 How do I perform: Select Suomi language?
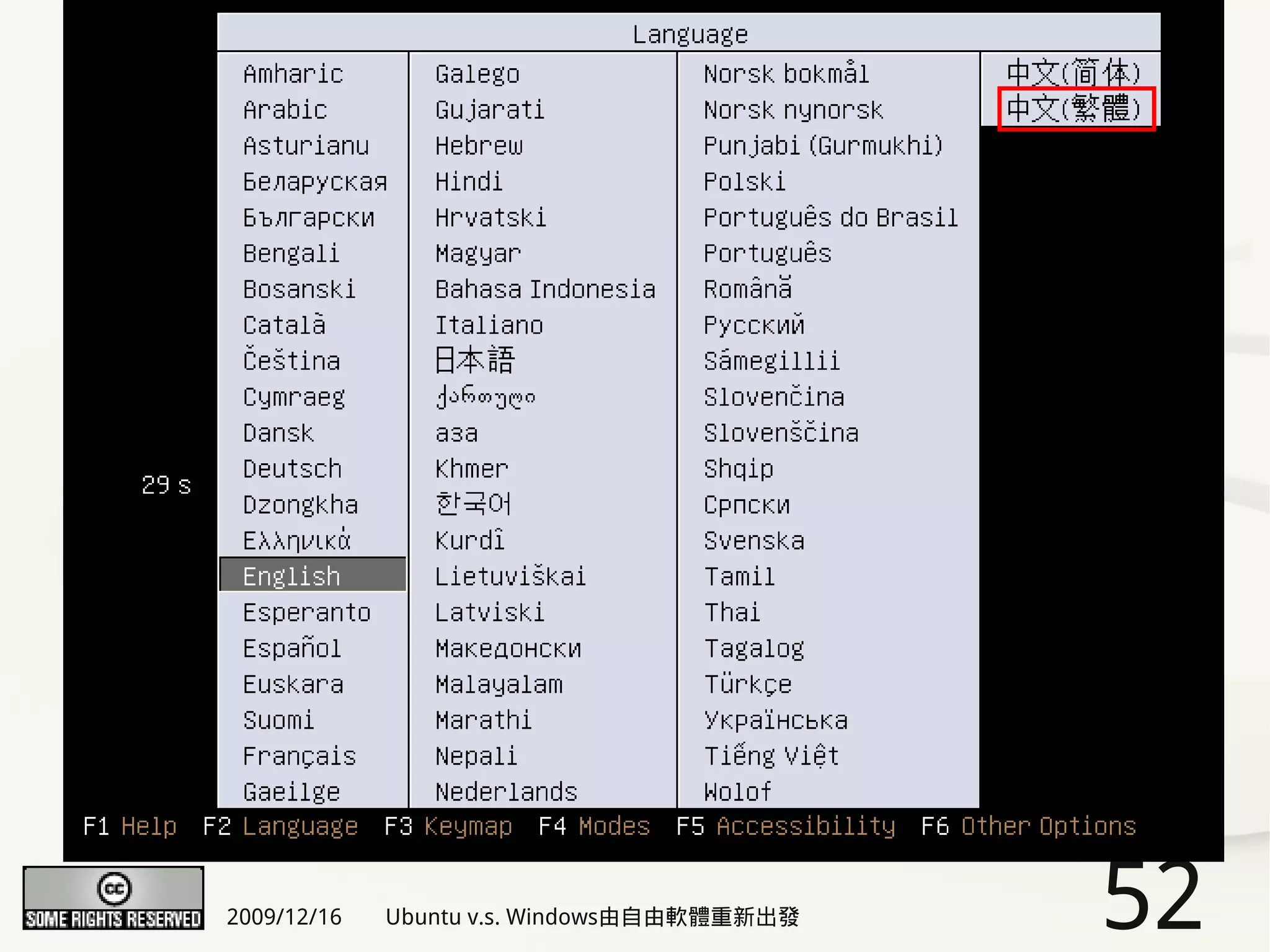(x=278, y=721)
